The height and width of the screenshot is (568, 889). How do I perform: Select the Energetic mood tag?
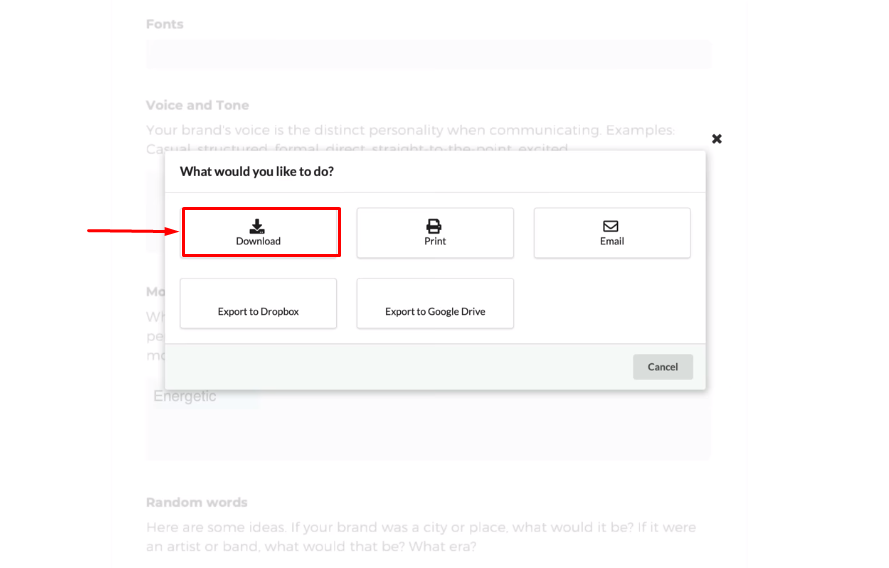pyautogui.click(x=185, y=397)
